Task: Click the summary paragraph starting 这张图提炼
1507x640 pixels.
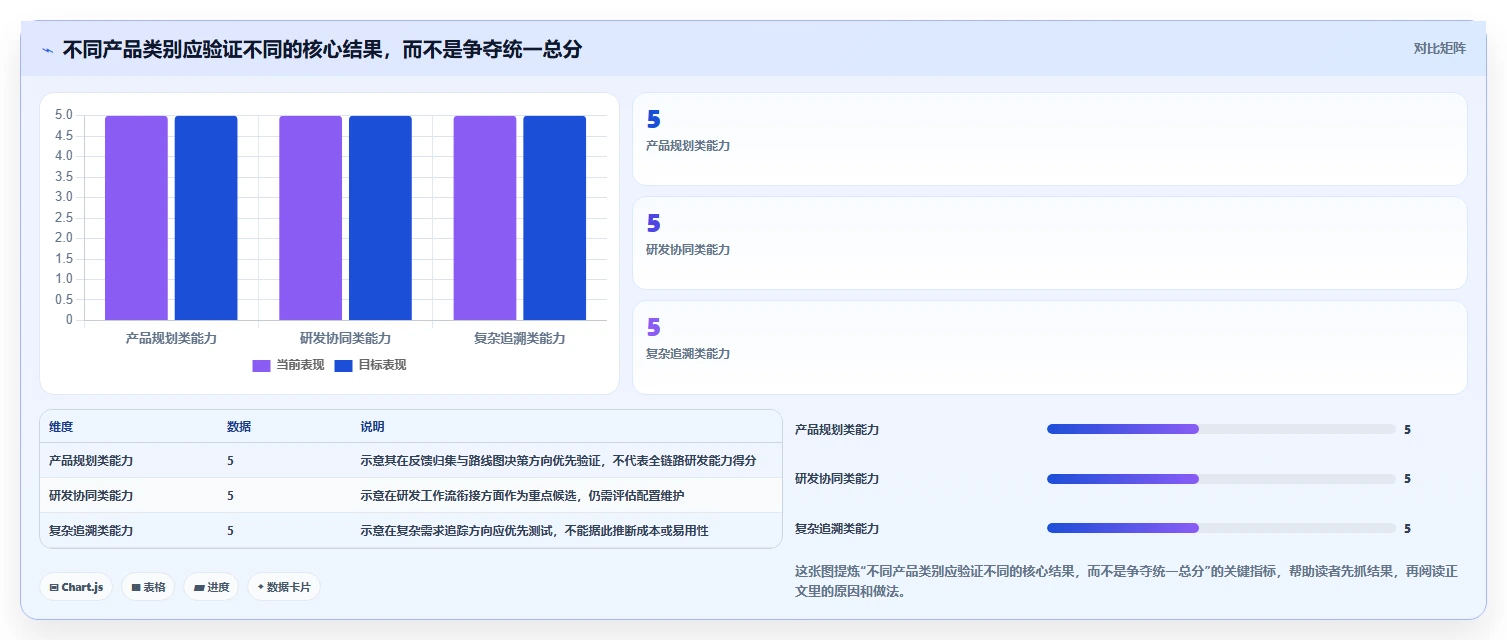Action: pos(1127,581)
